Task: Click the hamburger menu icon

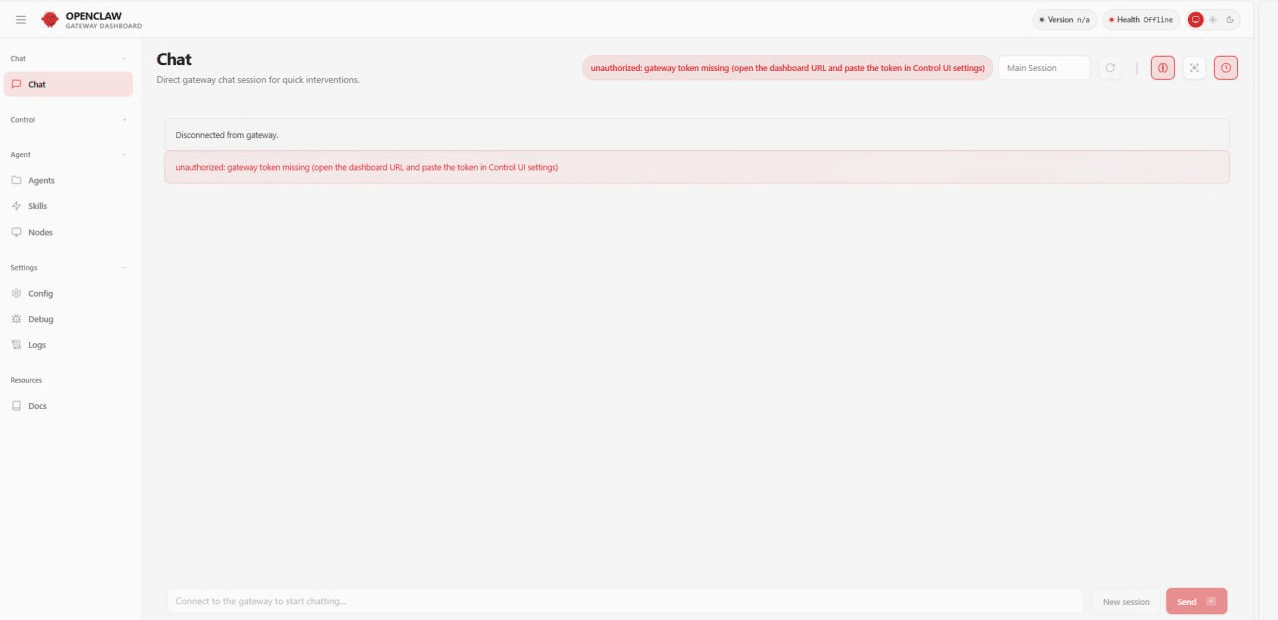Action: (x=21, y=19)
